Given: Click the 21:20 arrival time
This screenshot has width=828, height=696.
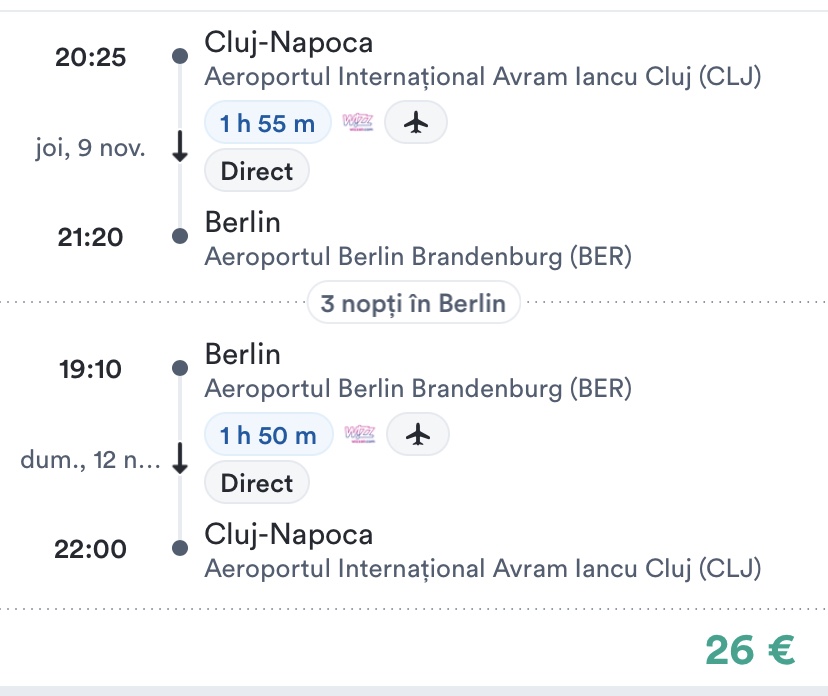Looking at the screenshot, I should pyautogui.click(x=90, y=237).
